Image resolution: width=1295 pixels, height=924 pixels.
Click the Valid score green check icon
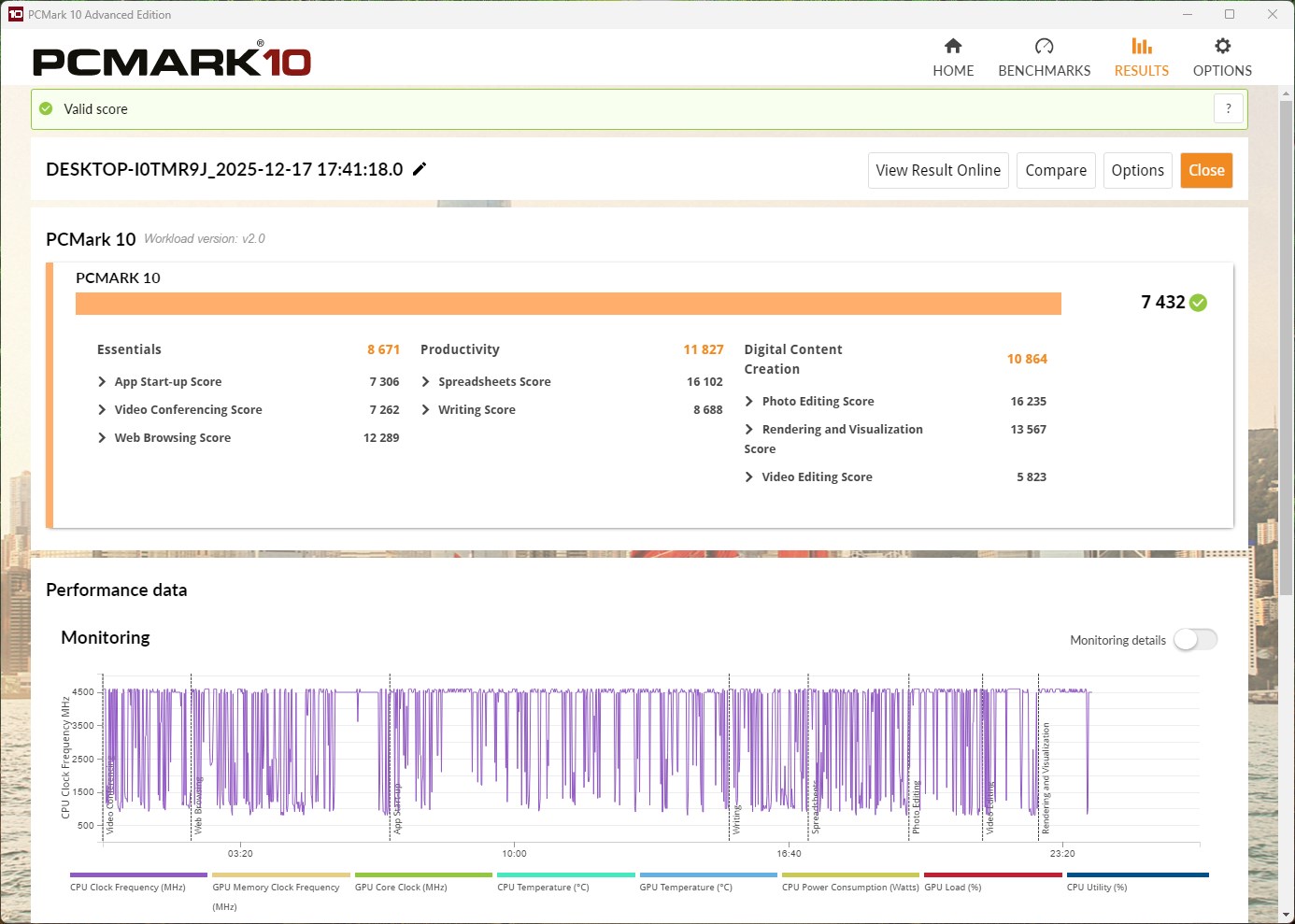pyautogui.click(x=46, y=108)
